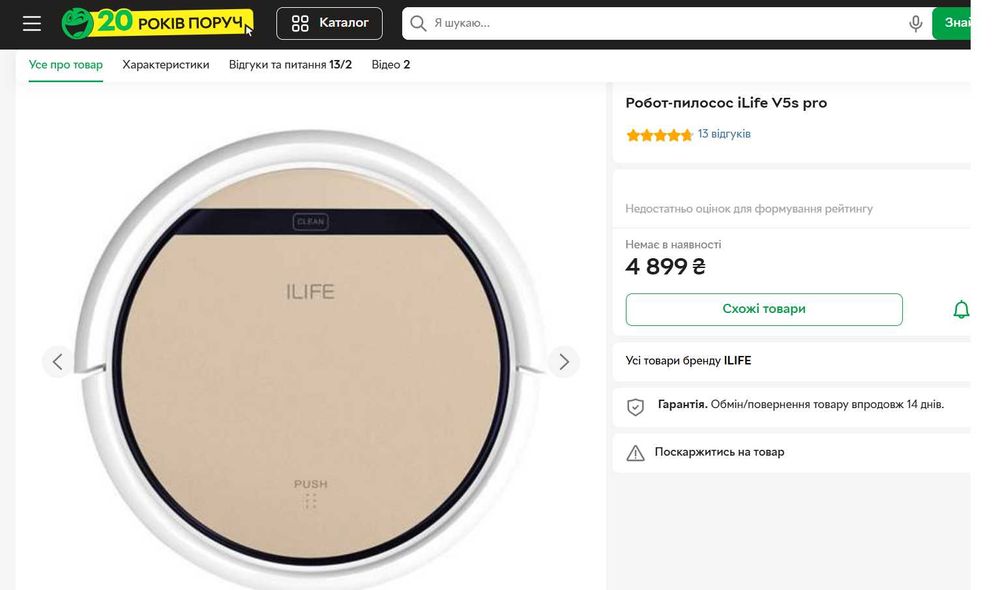The image size is (1000, 590).
Task: Click the warranty shield icon
Action: 635,406
